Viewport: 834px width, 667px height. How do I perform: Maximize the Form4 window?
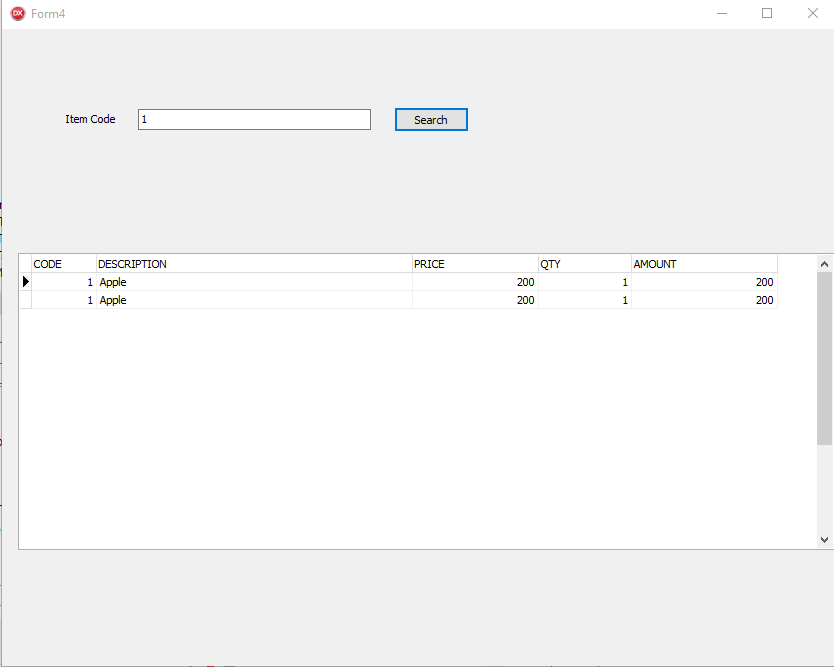tap(767, 13)
